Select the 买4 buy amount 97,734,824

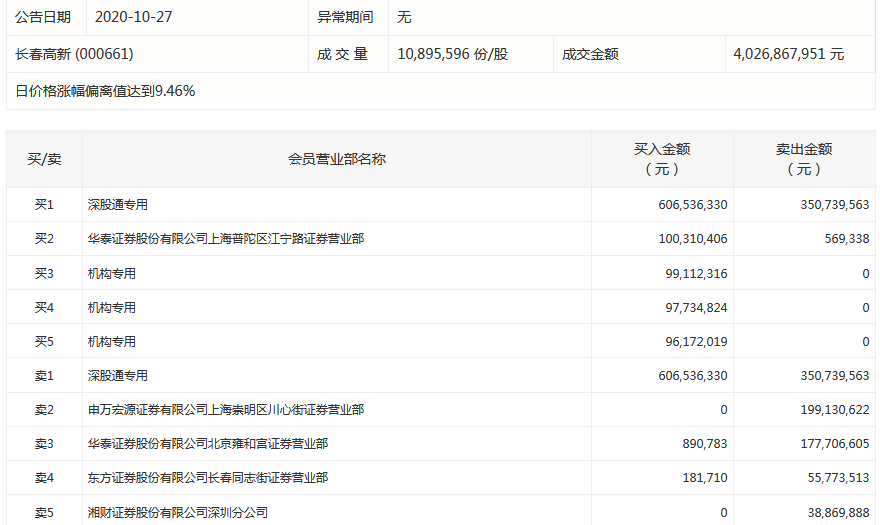[x=694, y=307]
